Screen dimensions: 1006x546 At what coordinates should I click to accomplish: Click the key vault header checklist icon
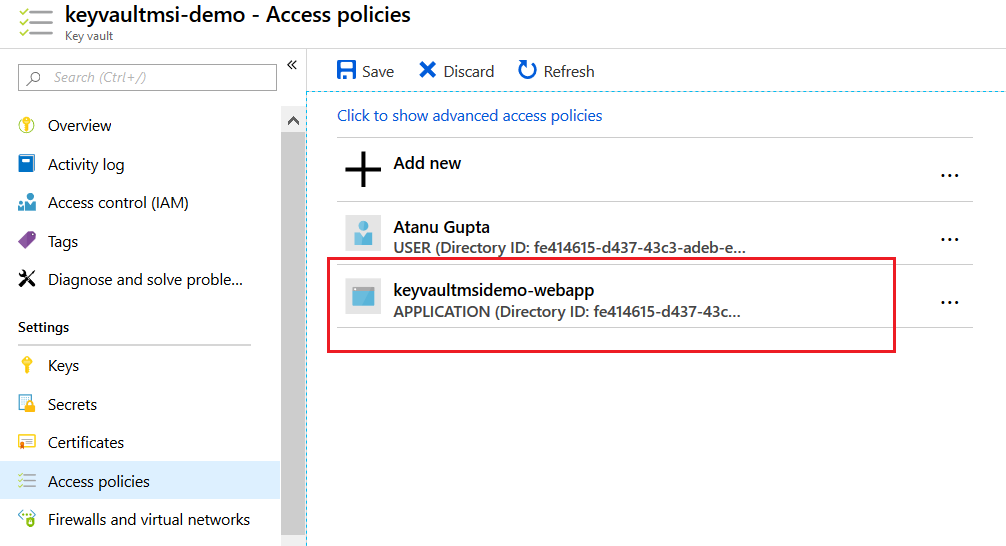pos(35,22)
